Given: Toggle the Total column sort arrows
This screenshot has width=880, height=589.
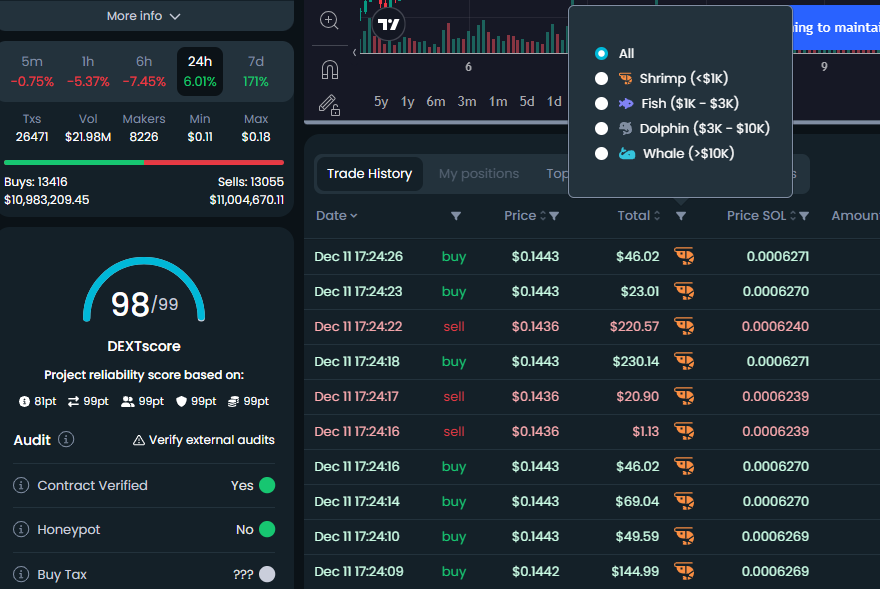Looking at the screenshot, I should [x=656, y=215].
